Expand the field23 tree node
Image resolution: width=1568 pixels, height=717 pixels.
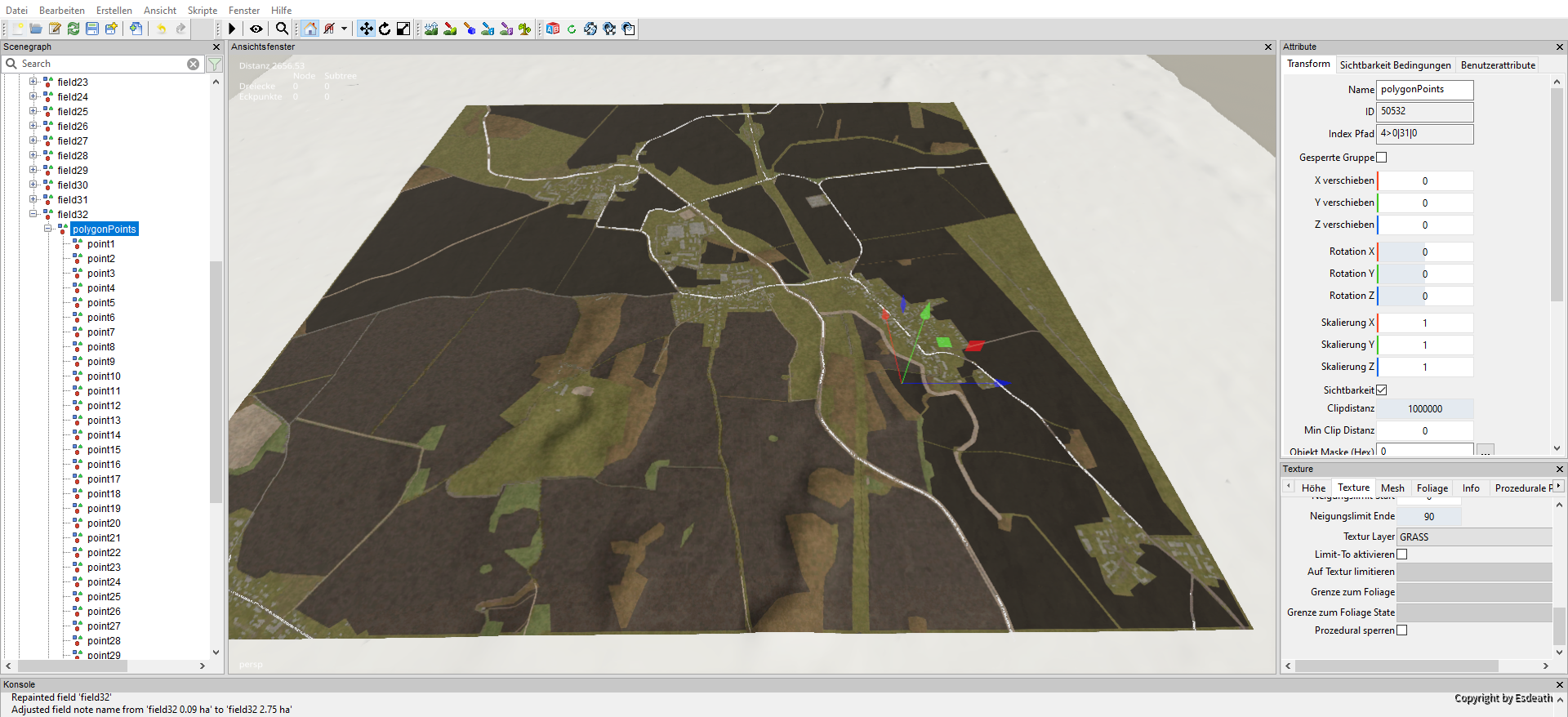[x=33, y=82]
